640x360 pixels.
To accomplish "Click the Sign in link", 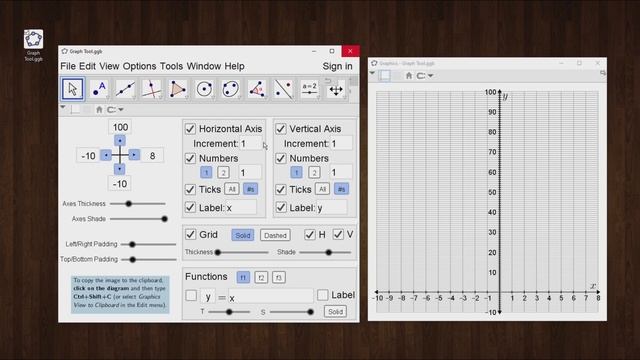I will pyautogui.click(x=337, y=66).
